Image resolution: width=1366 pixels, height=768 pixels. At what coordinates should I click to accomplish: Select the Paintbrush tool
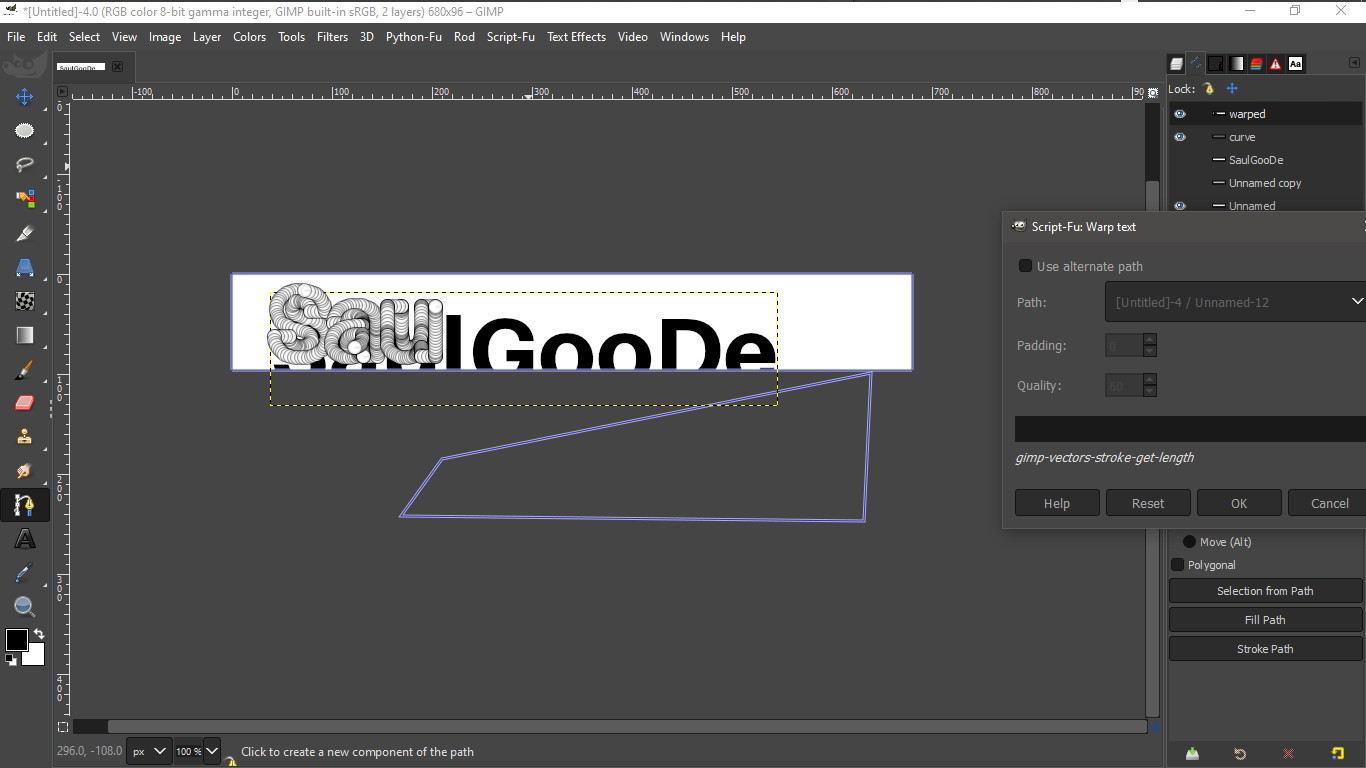(24, 369)
